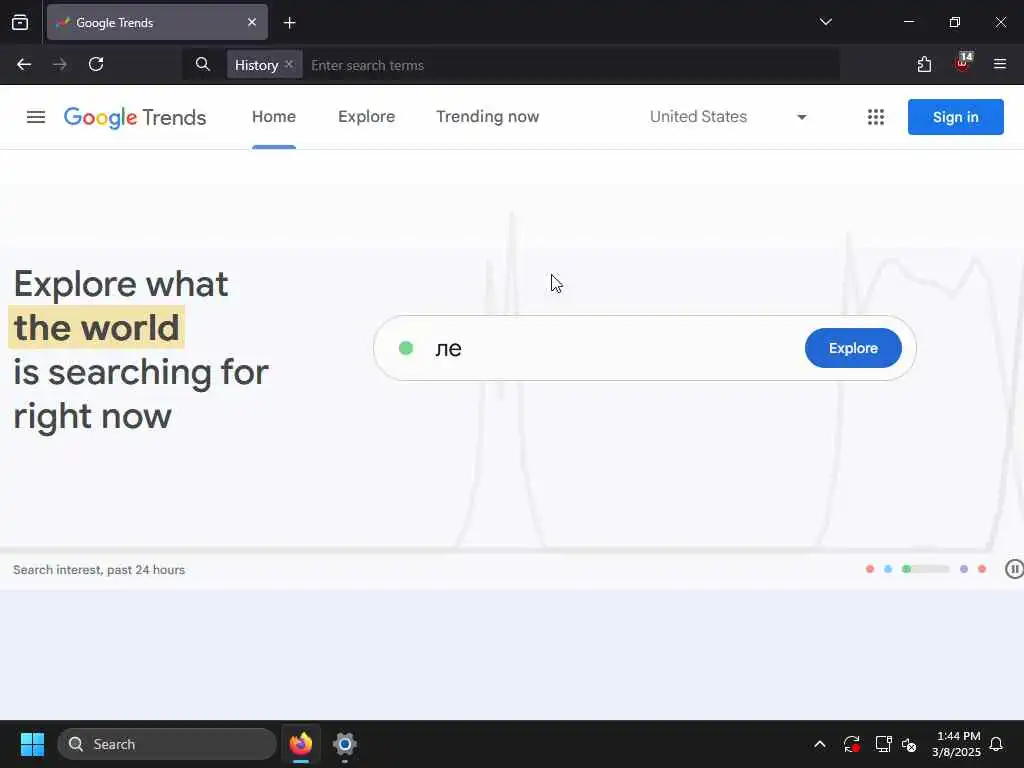Pause the trending carousel animation
The height and width of the screenshot is (768, 1024).
[1014, 569]
